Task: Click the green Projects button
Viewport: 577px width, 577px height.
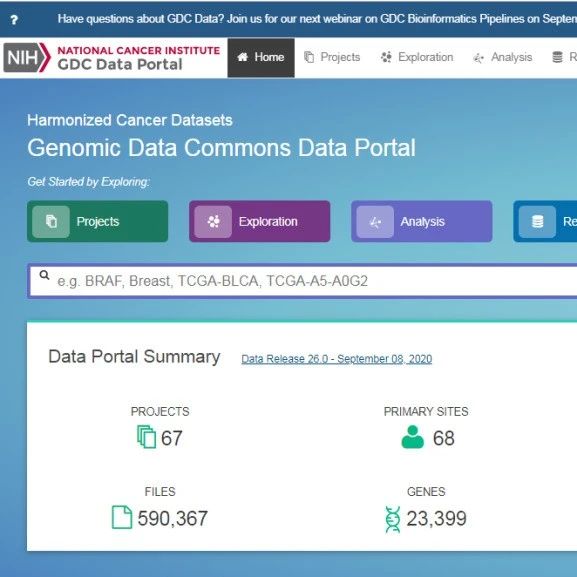Action: click(98, 221)
